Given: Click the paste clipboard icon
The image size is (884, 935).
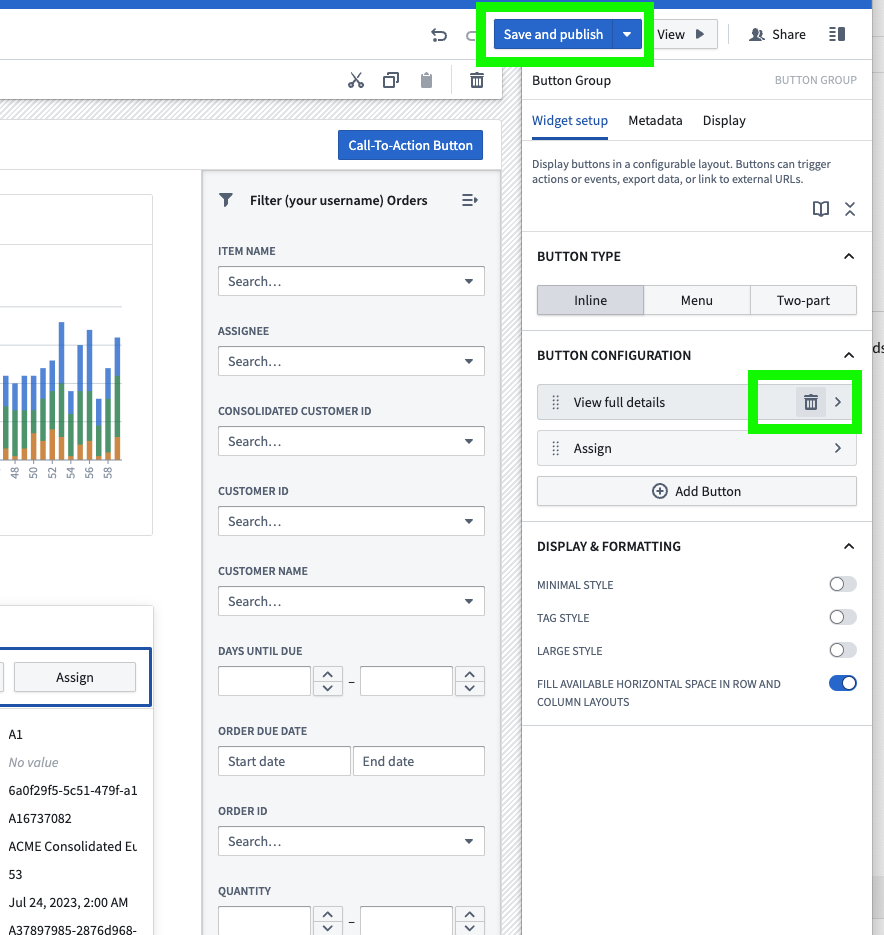Looking at the screenshot, I should pos(427,81).
